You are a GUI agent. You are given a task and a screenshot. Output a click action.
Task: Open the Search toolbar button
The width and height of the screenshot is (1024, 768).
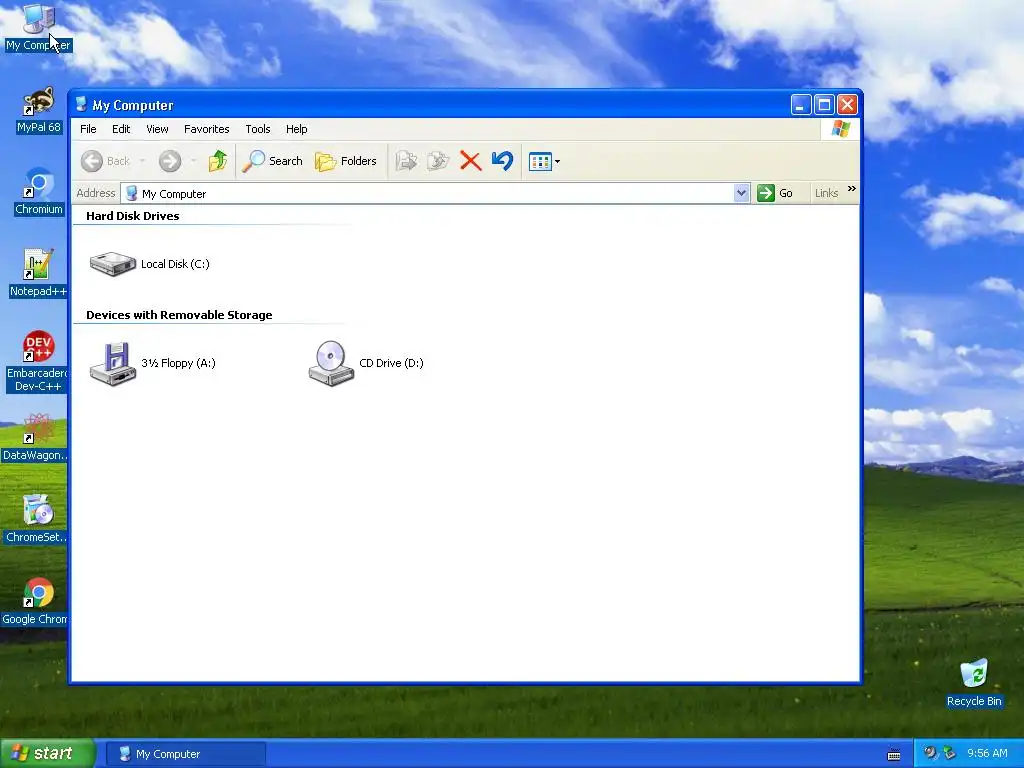[x=272, y=161]
